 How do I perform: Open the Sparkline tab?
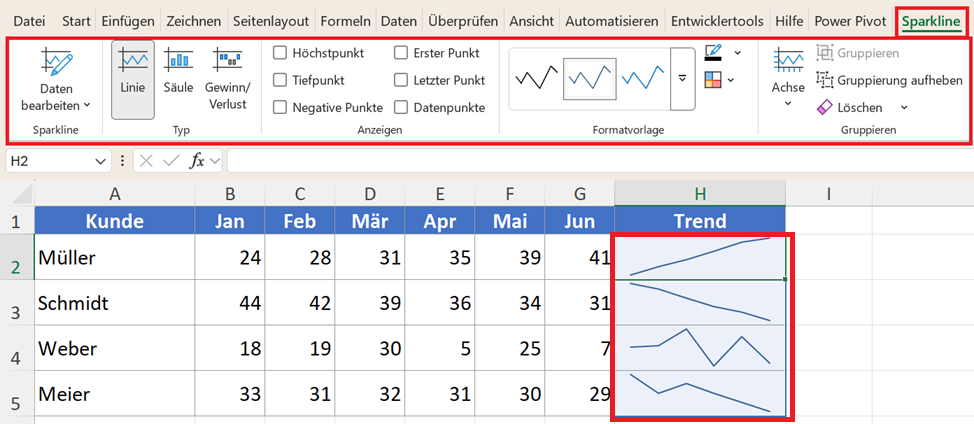[931, 21]
